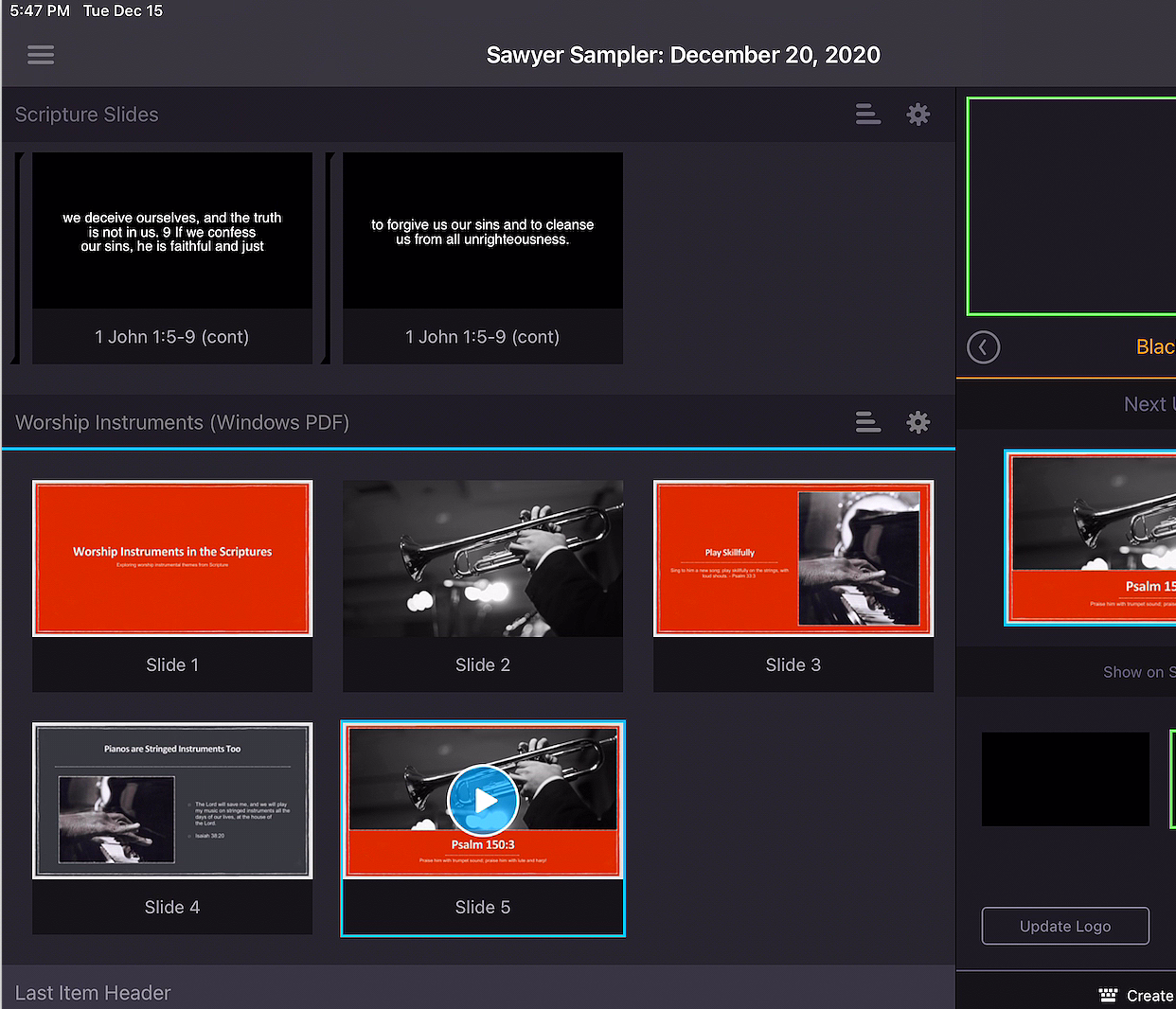Screen dimensions: 1176x1009
Task: Open Worship Instruments gear settings
Action: (x=918, y=422)
